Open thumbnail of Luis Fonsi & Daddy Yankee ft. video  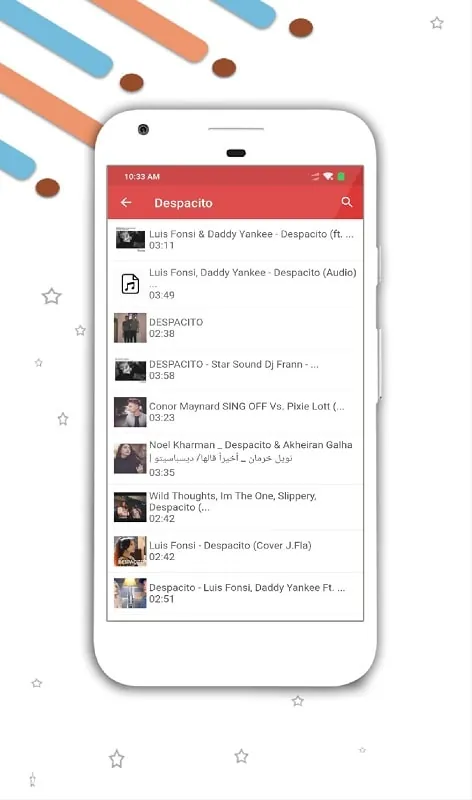point(130,239)
